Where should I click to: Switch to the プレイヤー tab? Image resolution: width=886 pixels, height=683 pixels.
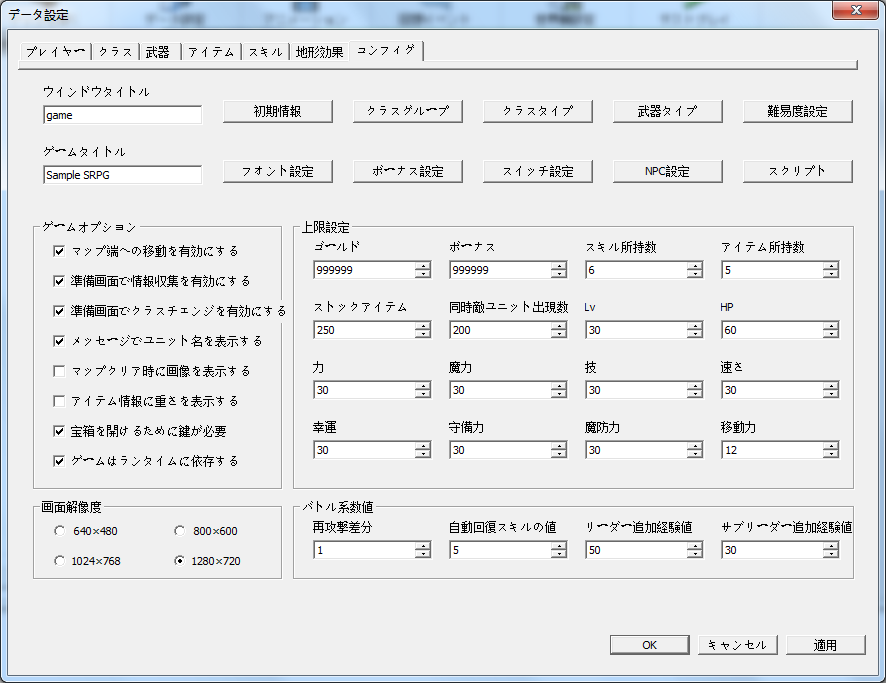(56, 52)
